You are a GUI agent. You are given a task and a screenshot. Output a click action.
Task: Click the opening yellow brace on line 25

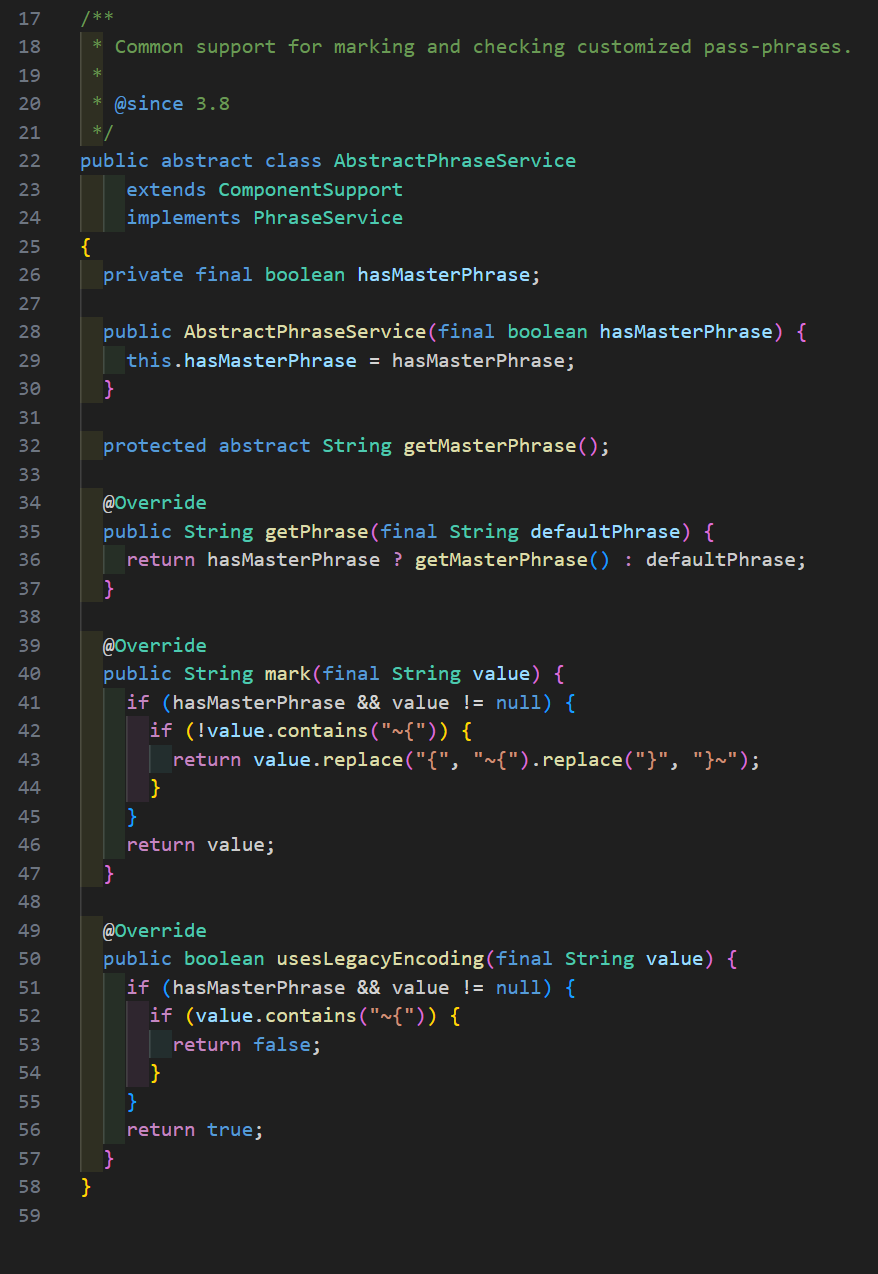86,246
